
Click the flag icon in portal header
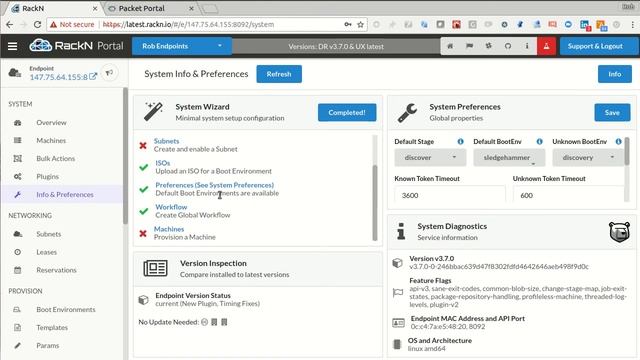[469, 46]
